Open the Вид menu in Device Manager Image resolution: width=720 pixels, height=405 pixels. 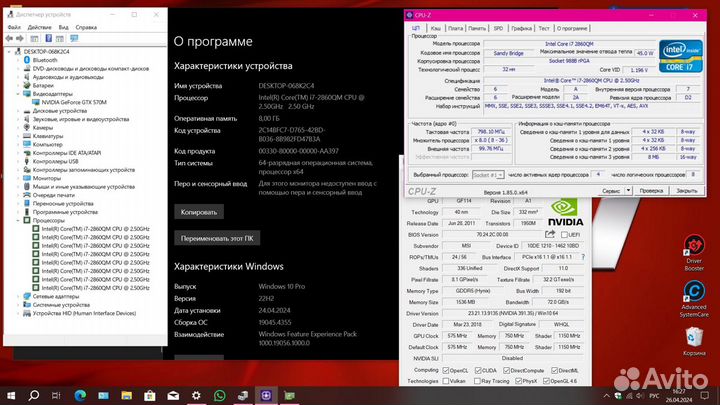click(x=63, y=27)
